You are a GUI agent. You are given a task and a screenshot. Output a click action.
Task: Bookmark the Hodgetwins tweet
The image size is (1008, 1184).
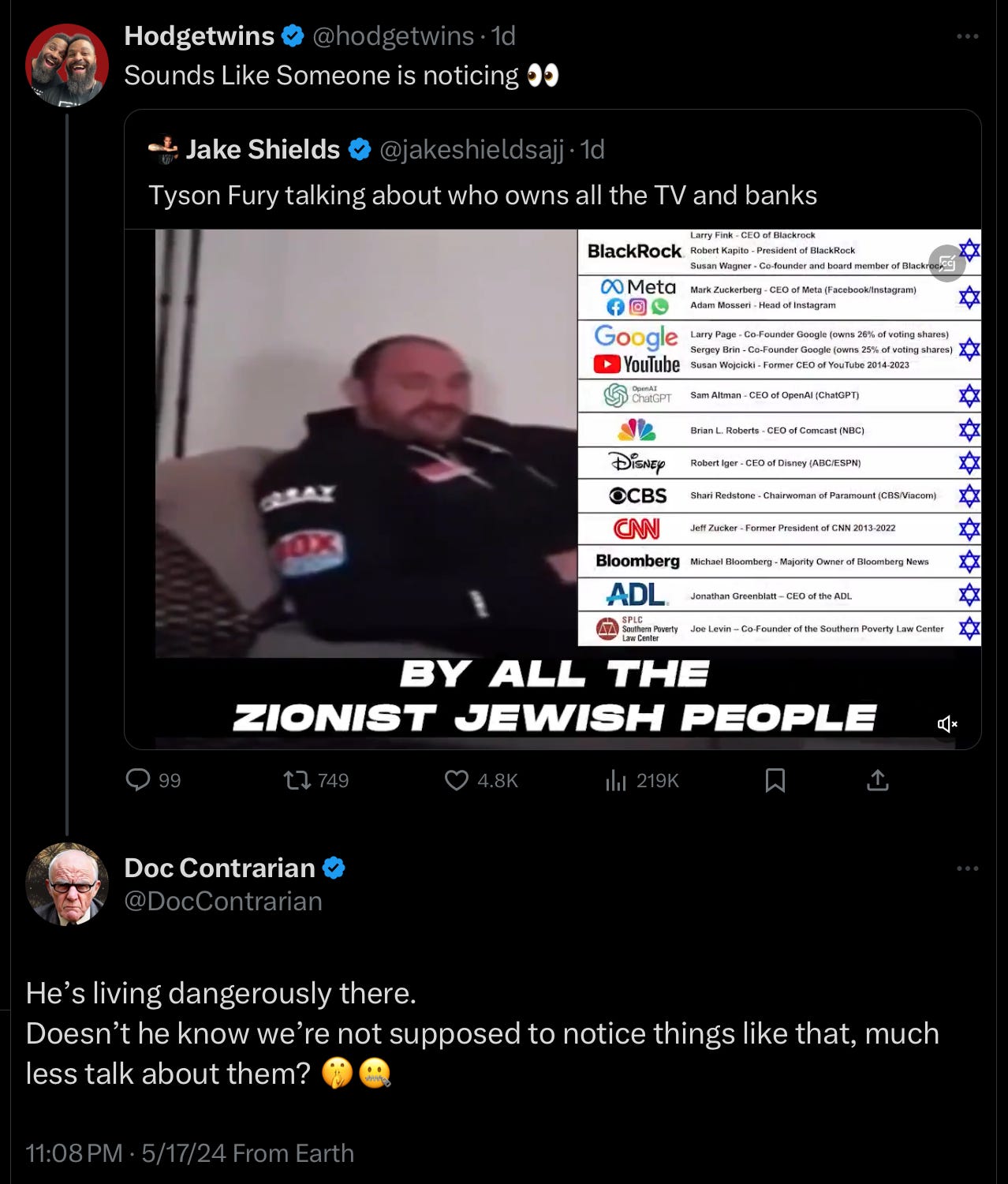(775, 780)
